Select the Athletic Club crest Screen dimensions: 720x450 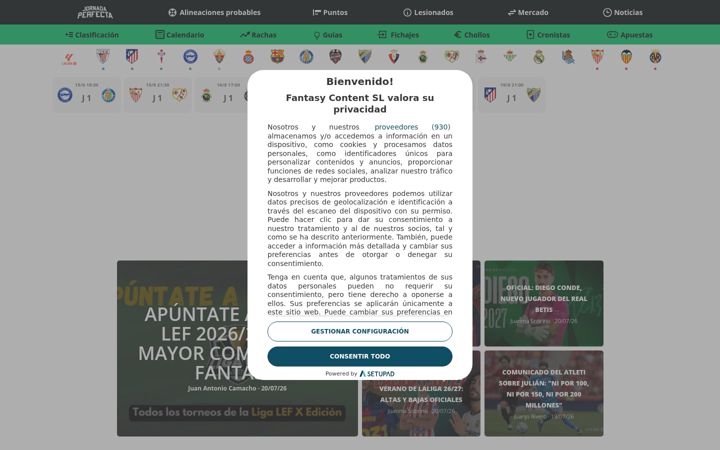coord(103,56)
